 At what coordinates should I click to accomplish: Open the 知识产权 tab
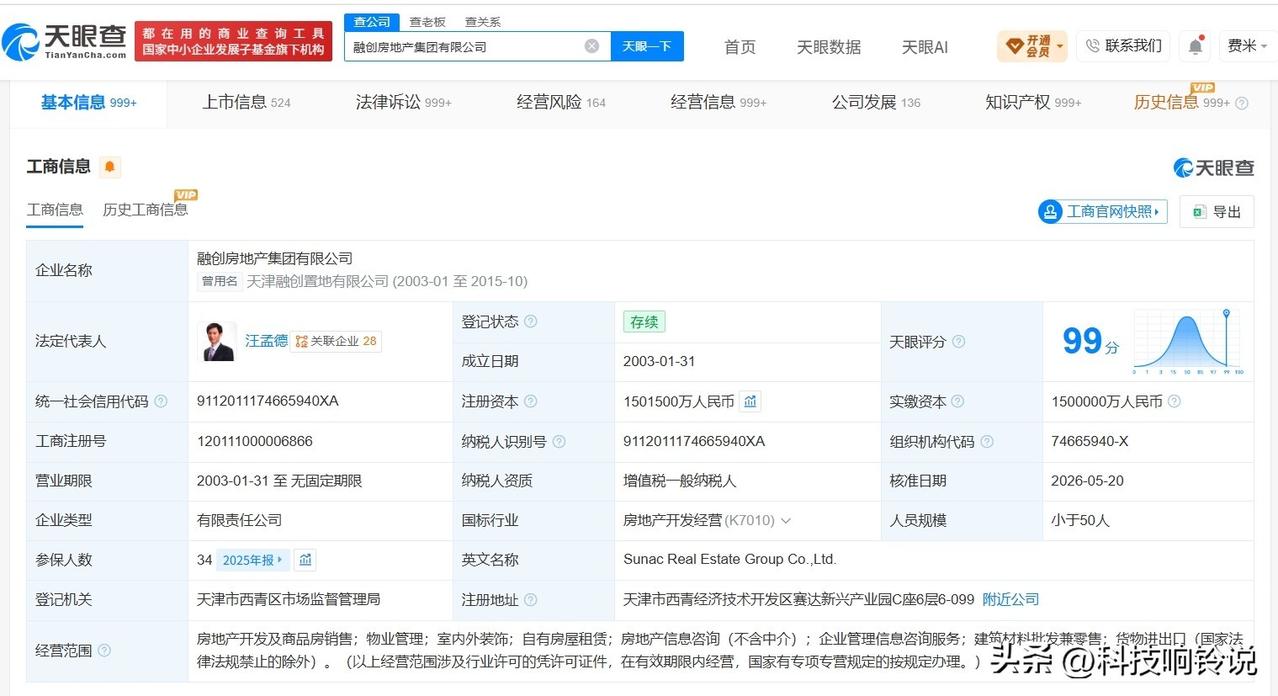[x=1033, y=102]
